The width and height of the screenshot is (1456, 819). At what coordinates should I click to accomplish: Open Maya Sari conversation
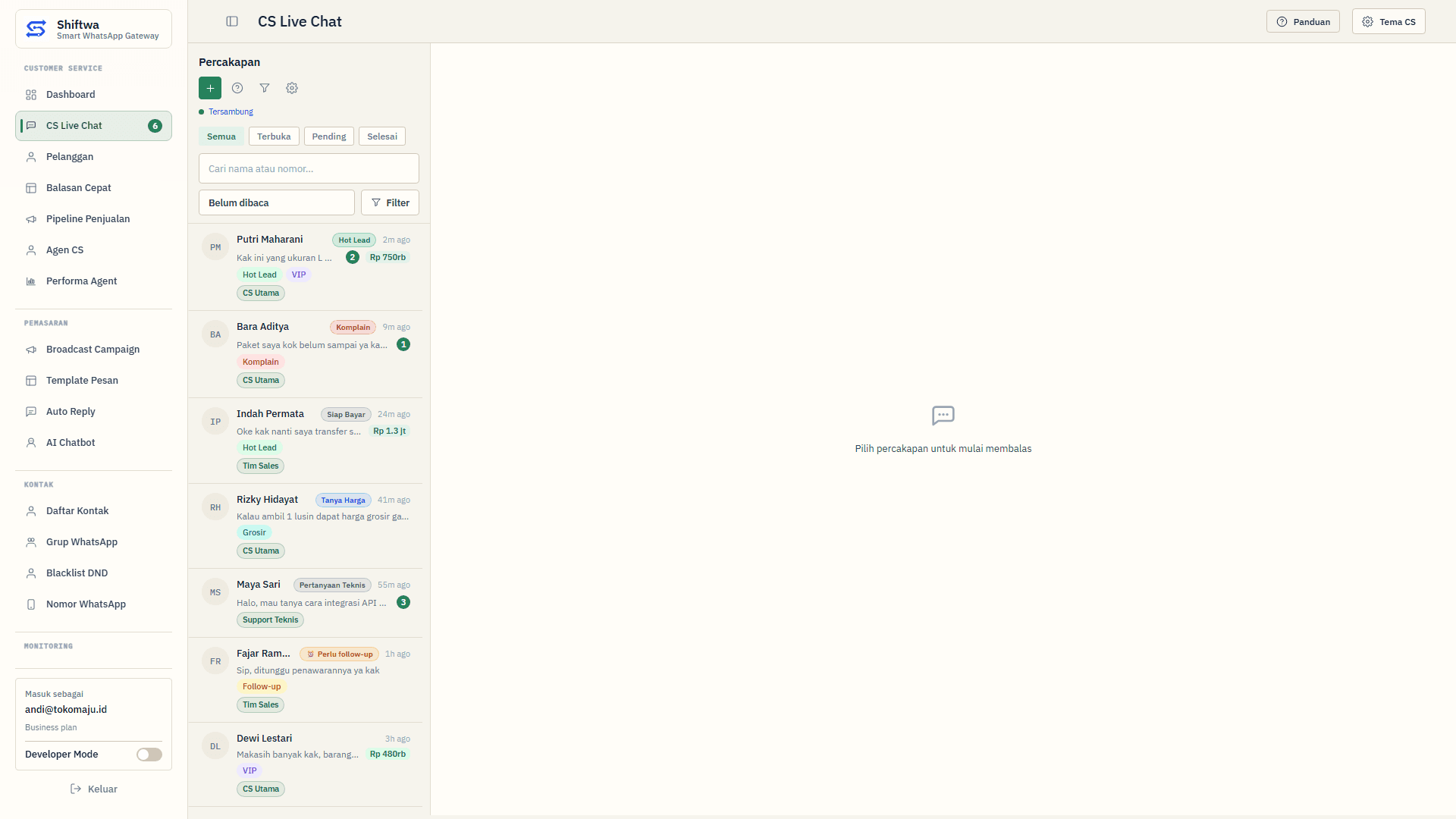(305, 603)
